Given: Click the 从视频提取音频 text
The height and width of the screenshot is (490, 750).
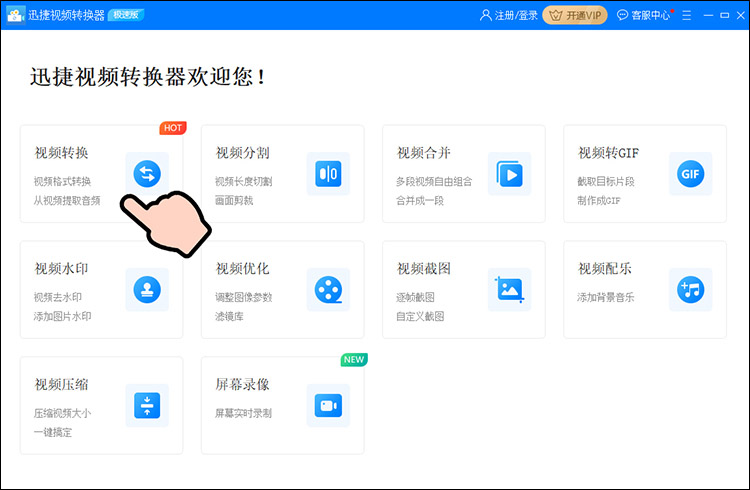Looking at the screenshot, I should 67,200.
